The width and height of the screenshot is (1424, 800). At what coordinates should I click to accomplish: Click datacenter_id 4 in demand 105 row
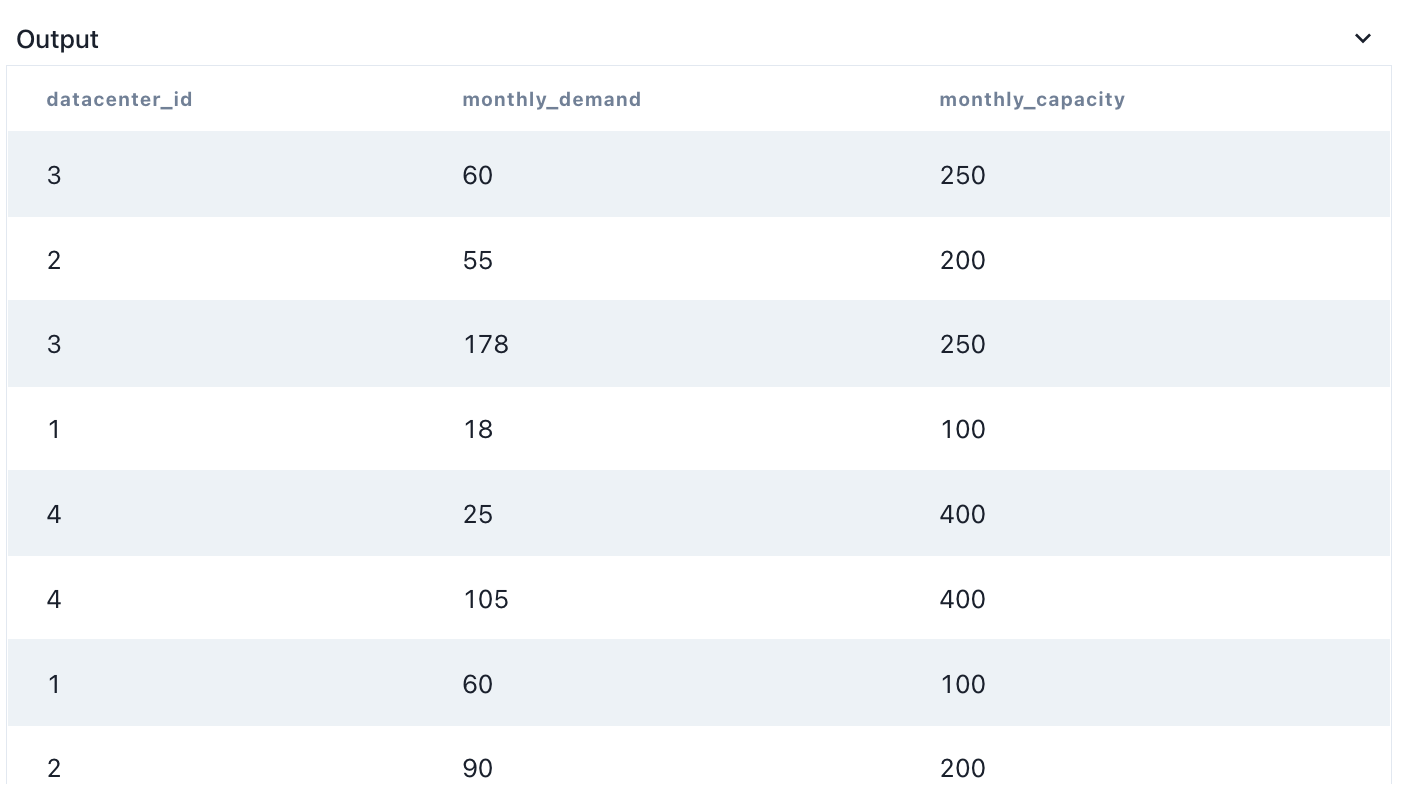(54, 599)
